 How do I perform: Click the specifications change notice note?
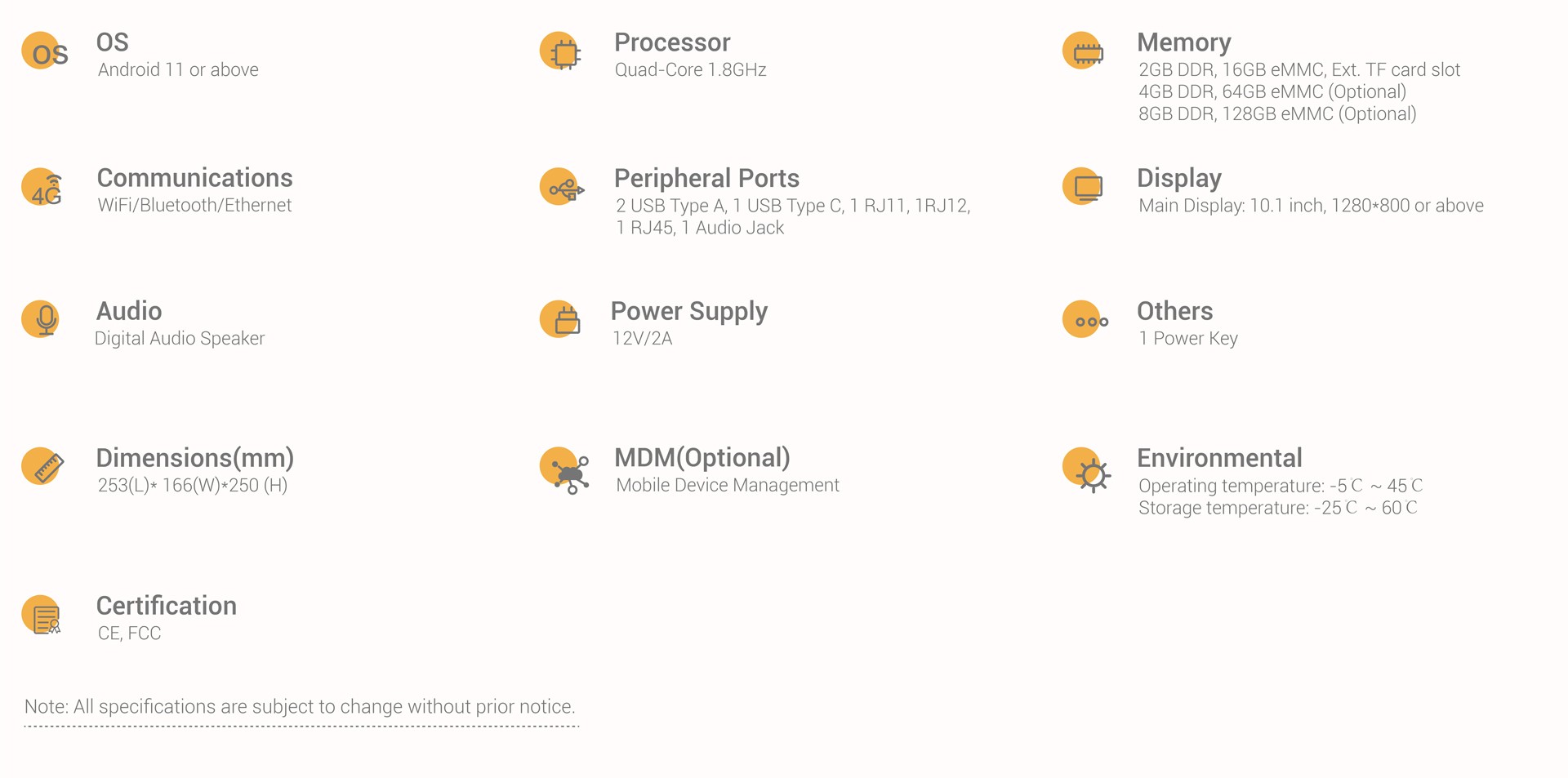300,707
